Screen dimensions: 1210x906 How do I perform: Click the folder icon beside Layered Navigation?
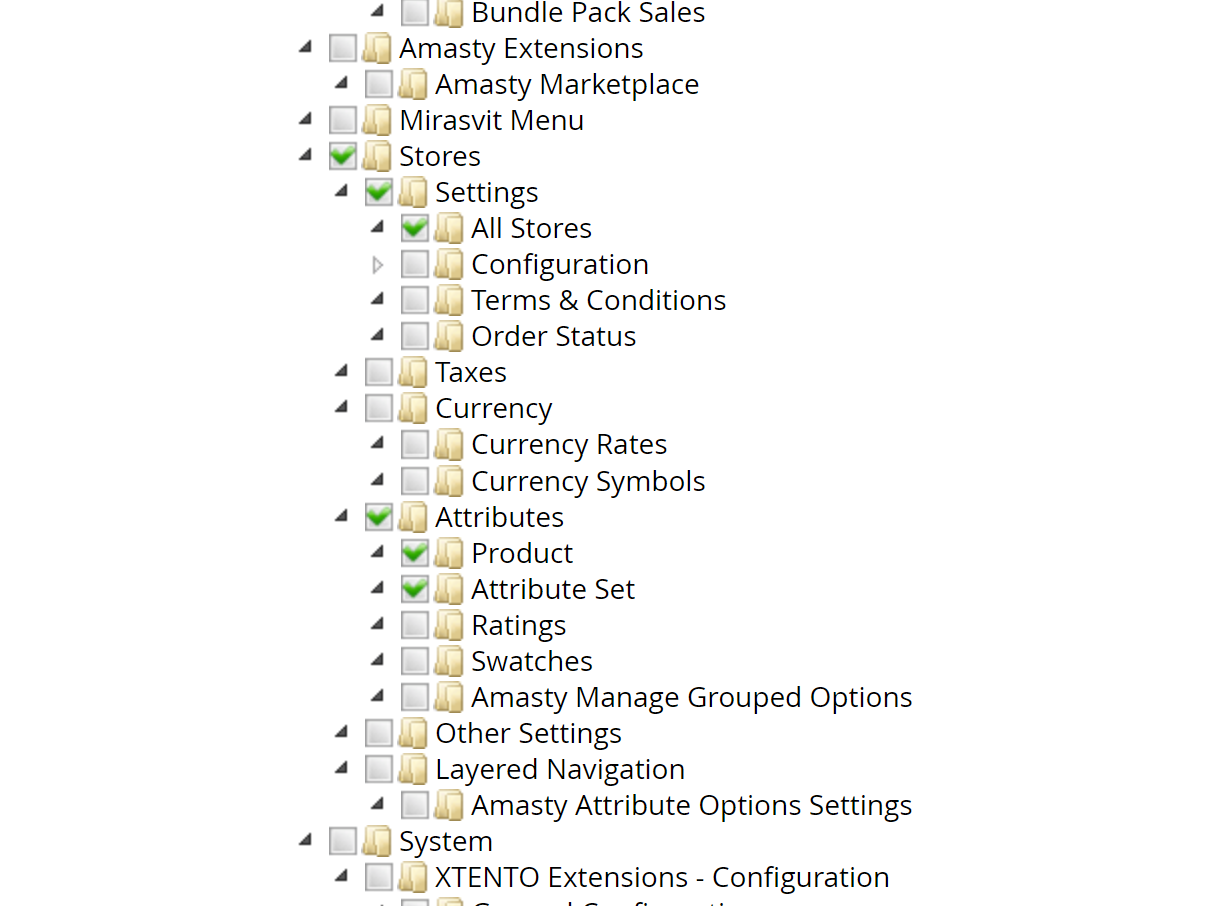click(x=413, y=769)
